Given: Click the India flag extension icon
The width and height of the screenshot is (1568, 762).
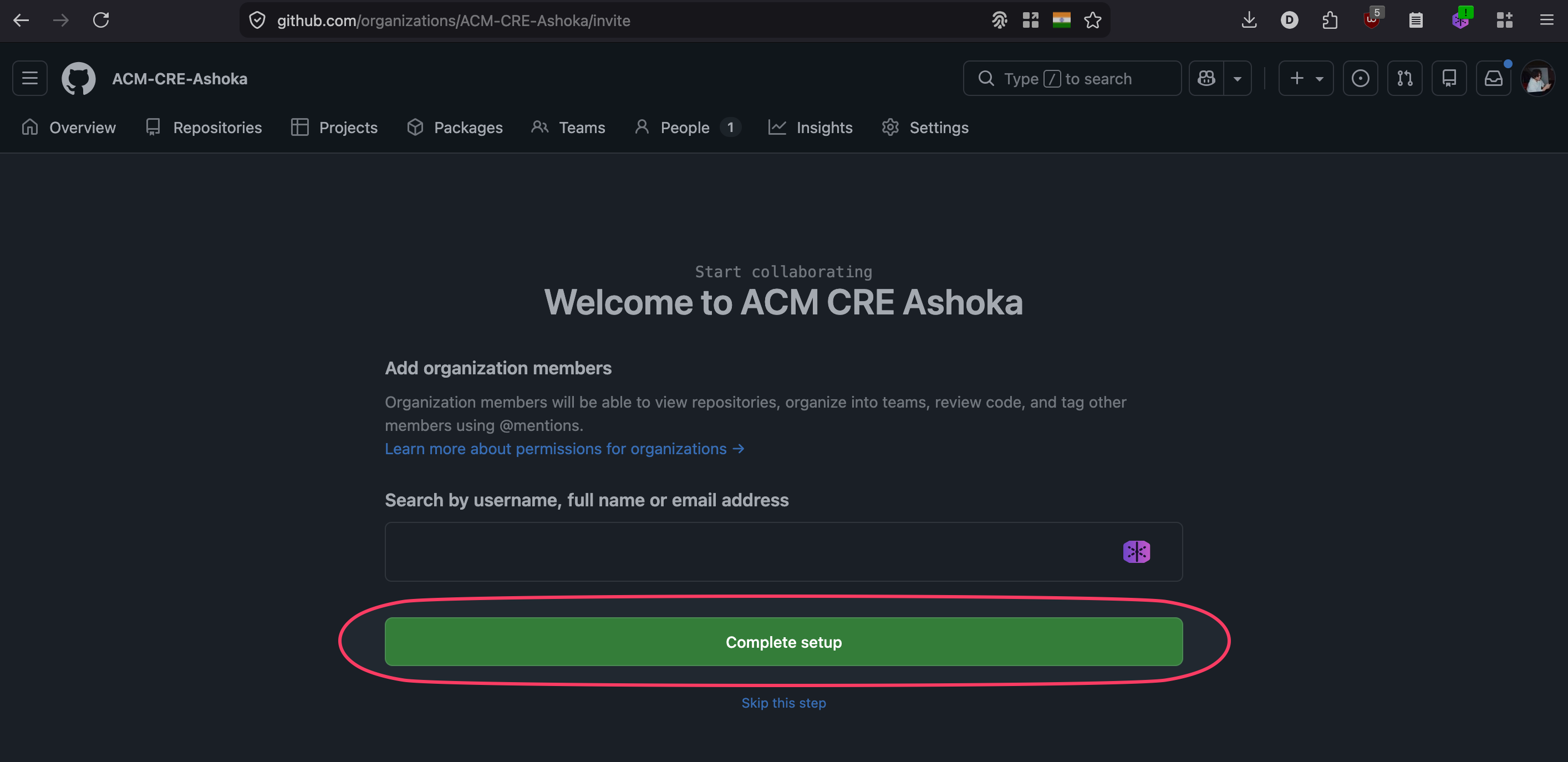Looking at the screenshot, I should coord(1062,20).
